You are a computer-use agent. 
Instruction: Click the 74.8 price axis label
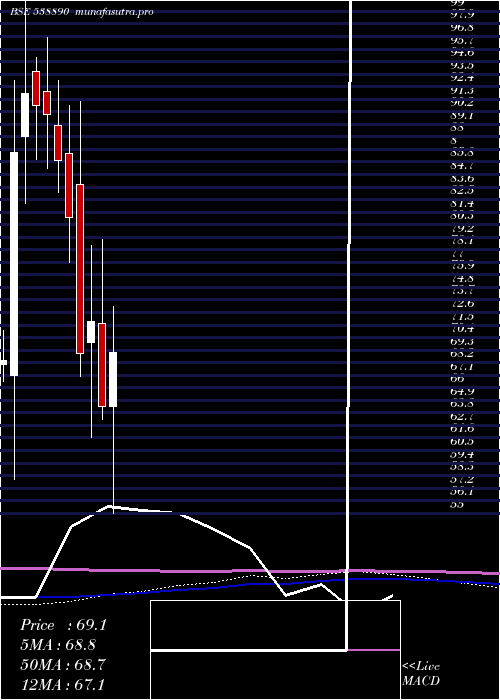click(462, 279)
